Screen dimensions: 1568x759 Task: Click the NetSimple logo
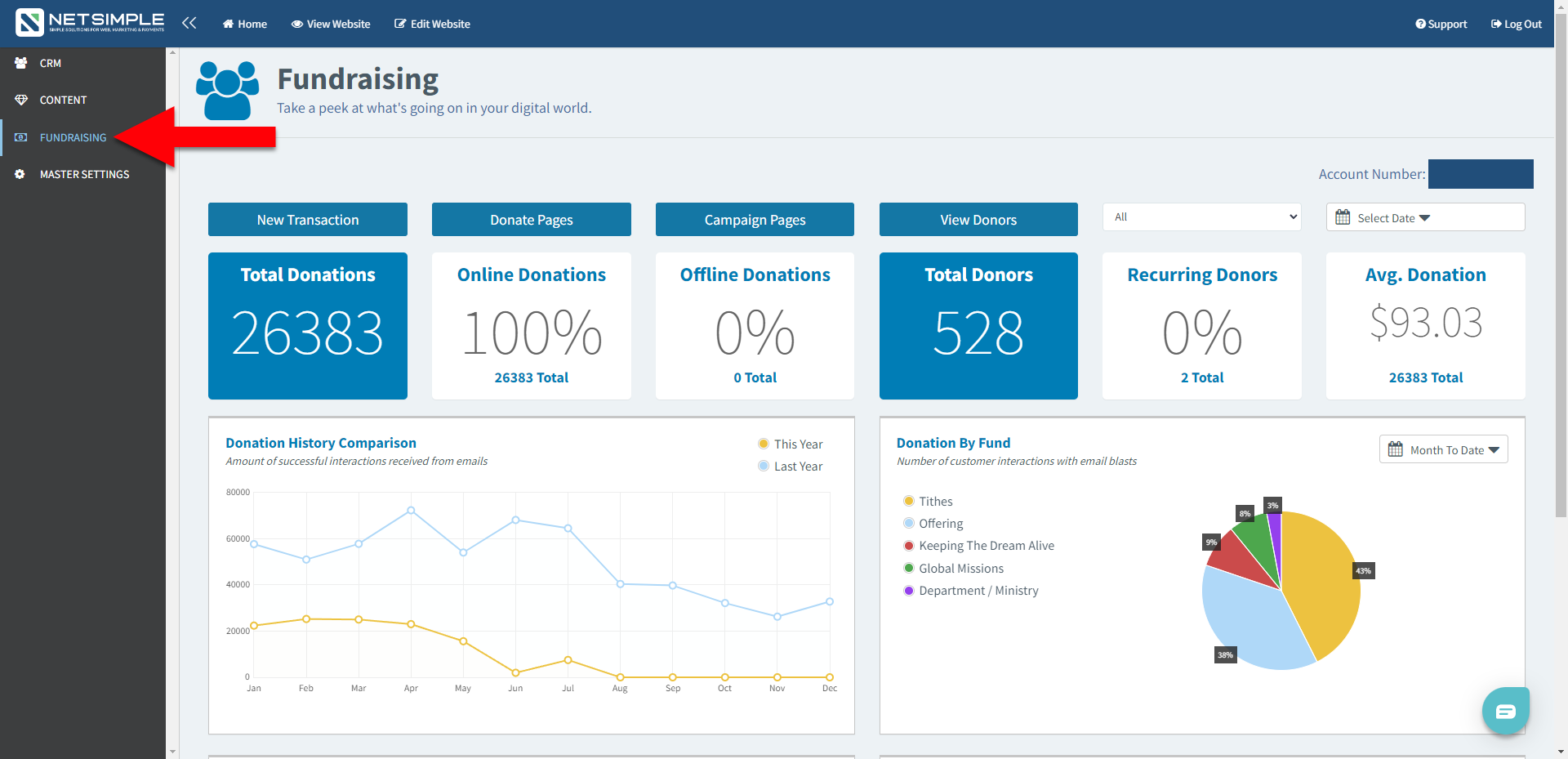coord(90,23)
